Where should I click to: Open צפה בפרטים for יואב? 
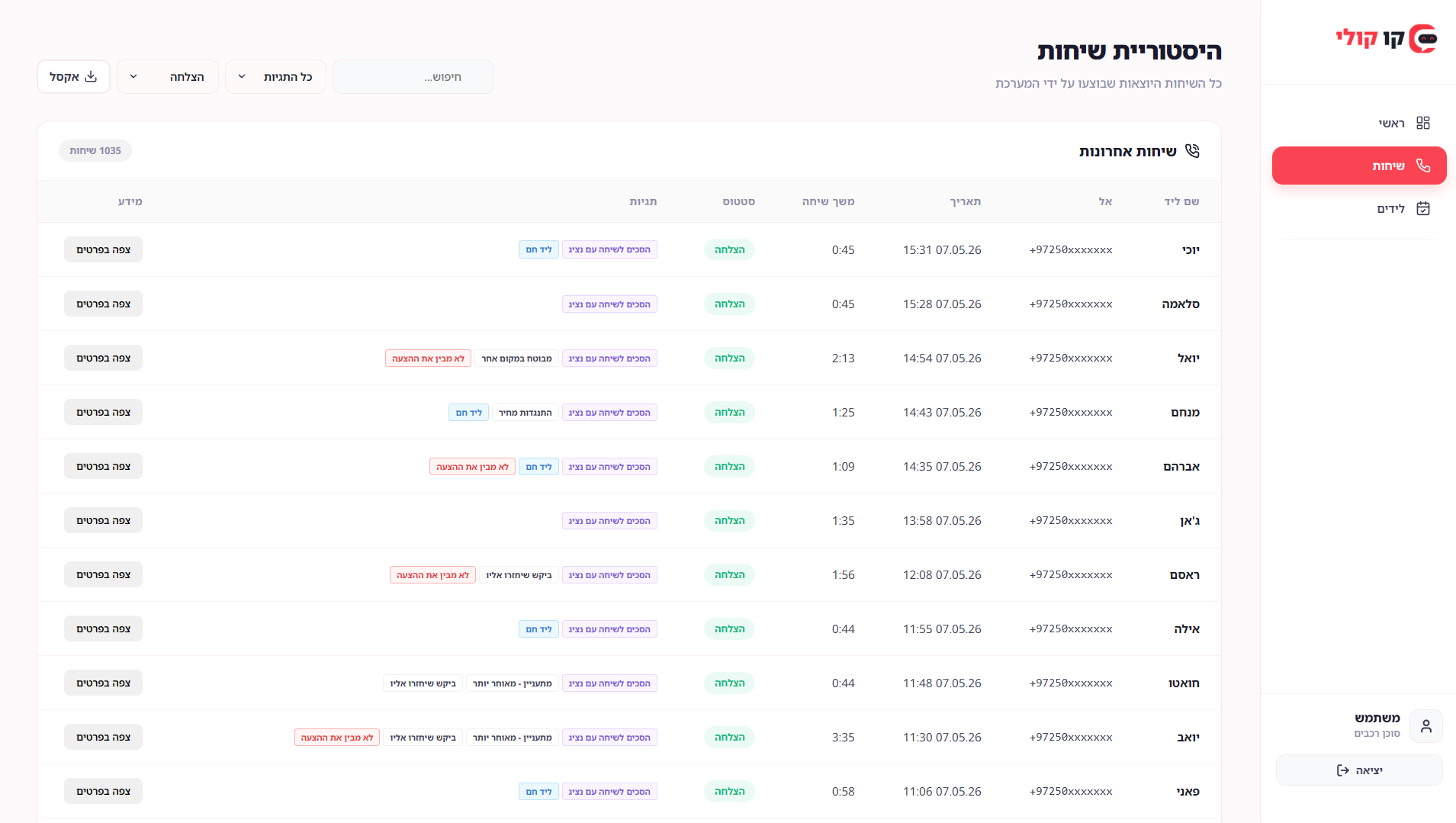coord(103,737)
